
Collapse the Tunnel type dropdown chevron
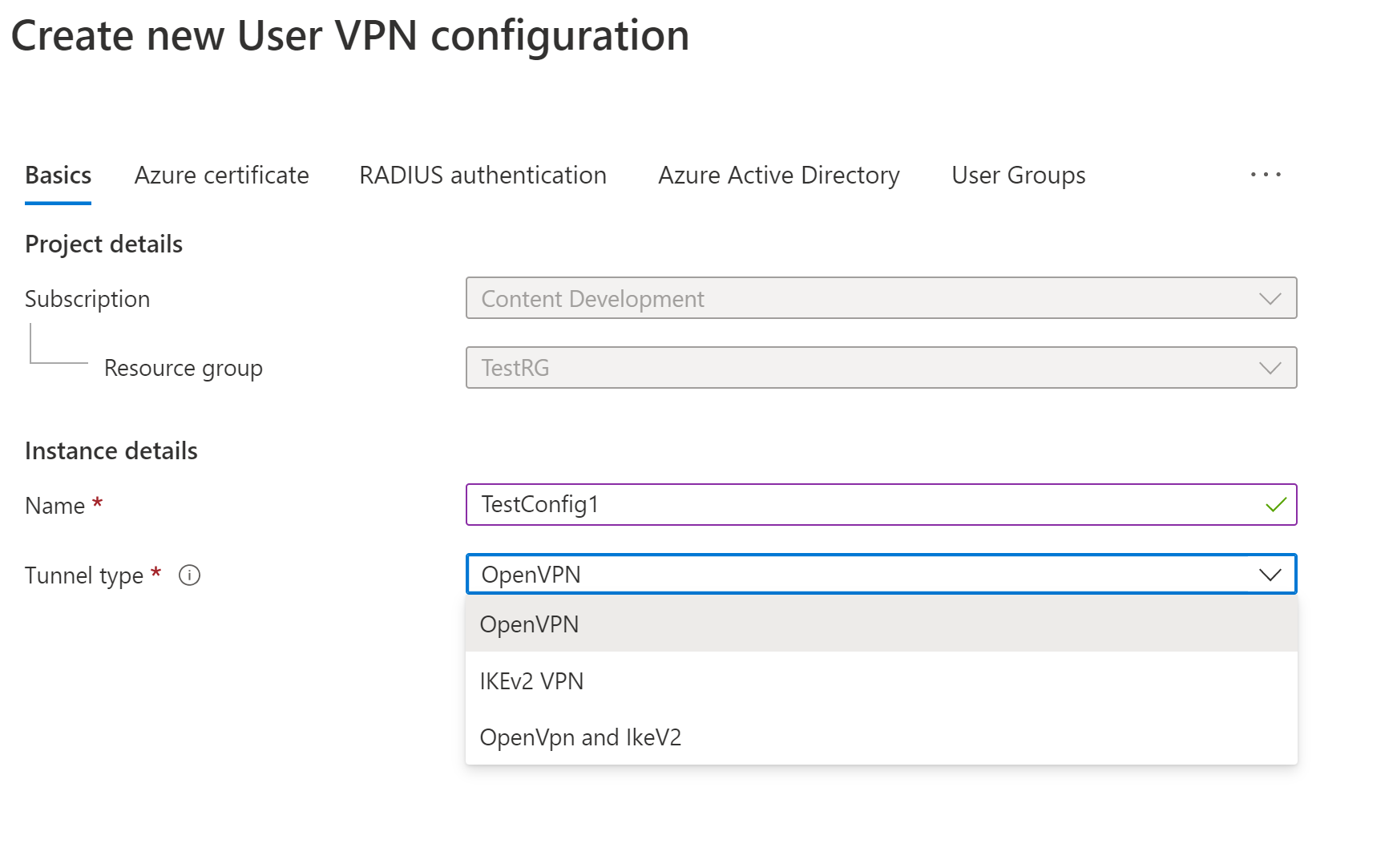tap(1270, 575)
